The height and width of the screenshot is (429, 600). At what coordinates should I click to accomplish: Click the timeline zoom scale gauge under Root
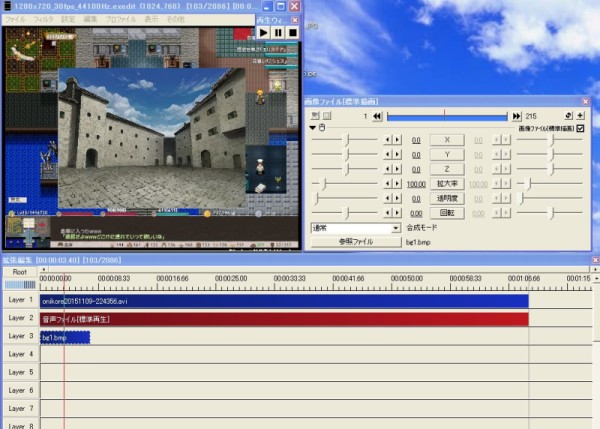click(20, 284)
